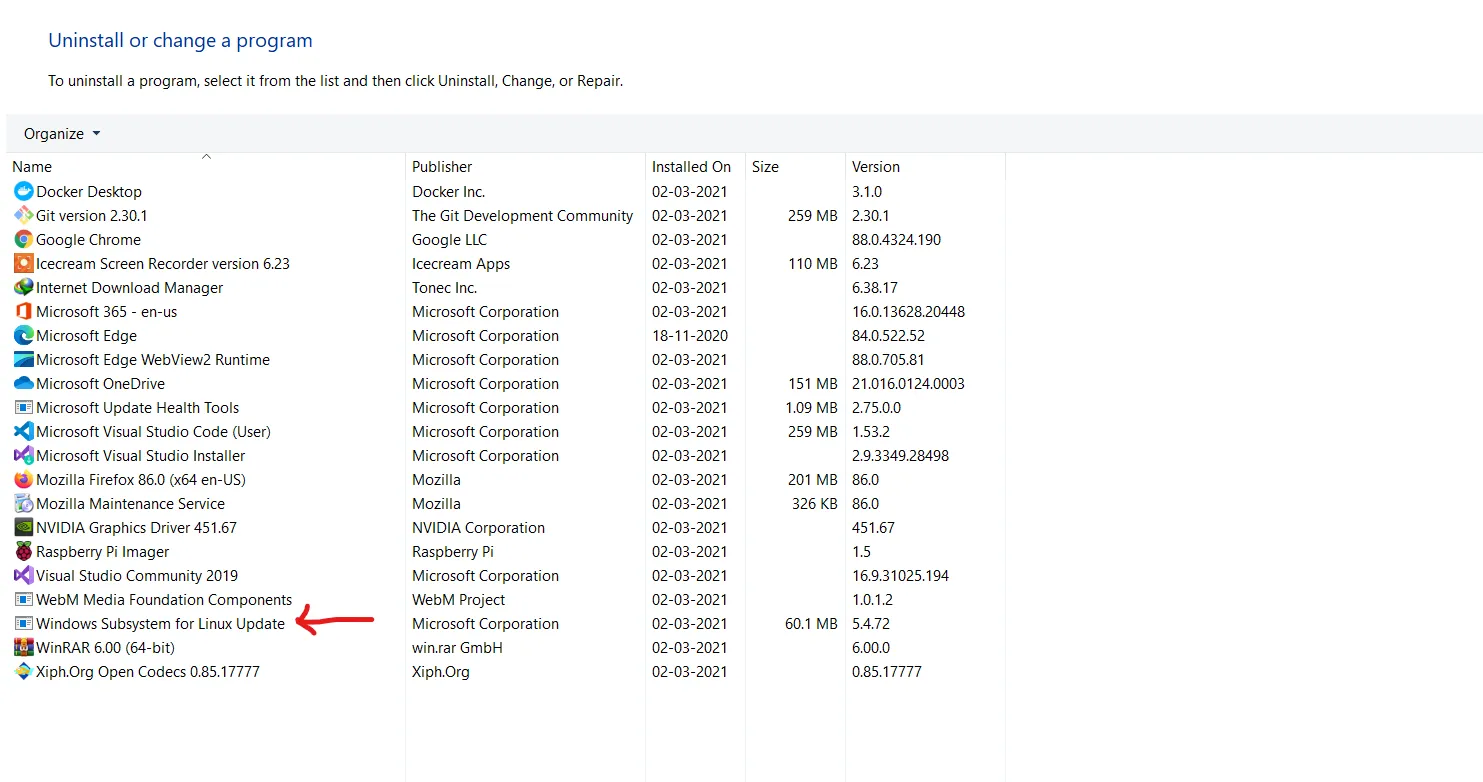This screenshot has height=782, width=1483.
Task: Open the Organize dropdown menu
Action: [x=62, y=134]
